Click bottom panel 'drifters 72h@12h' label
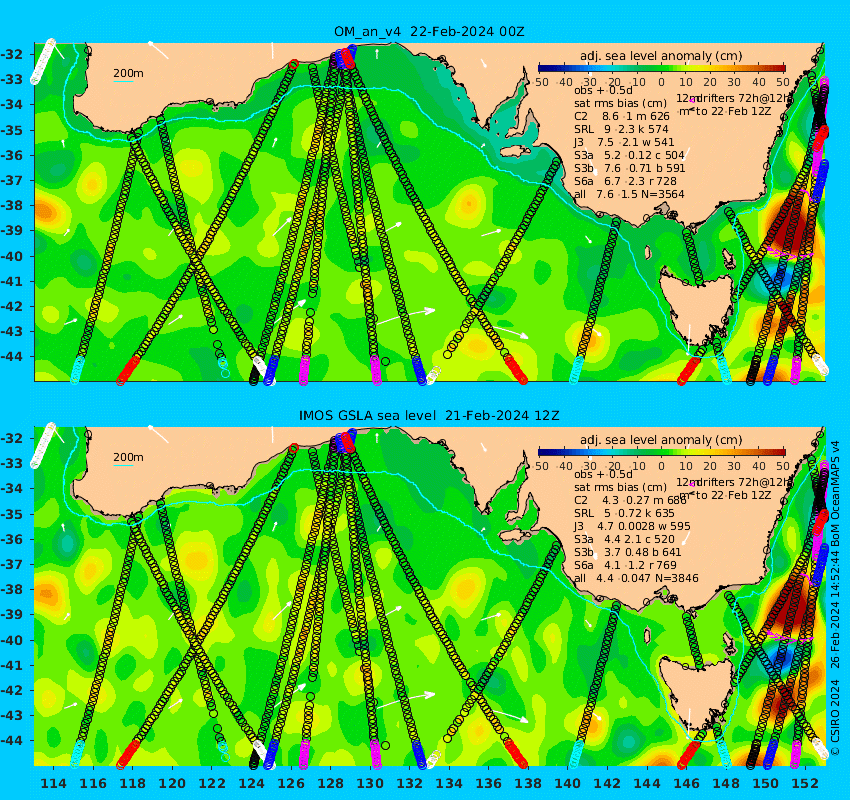 click(x=744, y=482)
